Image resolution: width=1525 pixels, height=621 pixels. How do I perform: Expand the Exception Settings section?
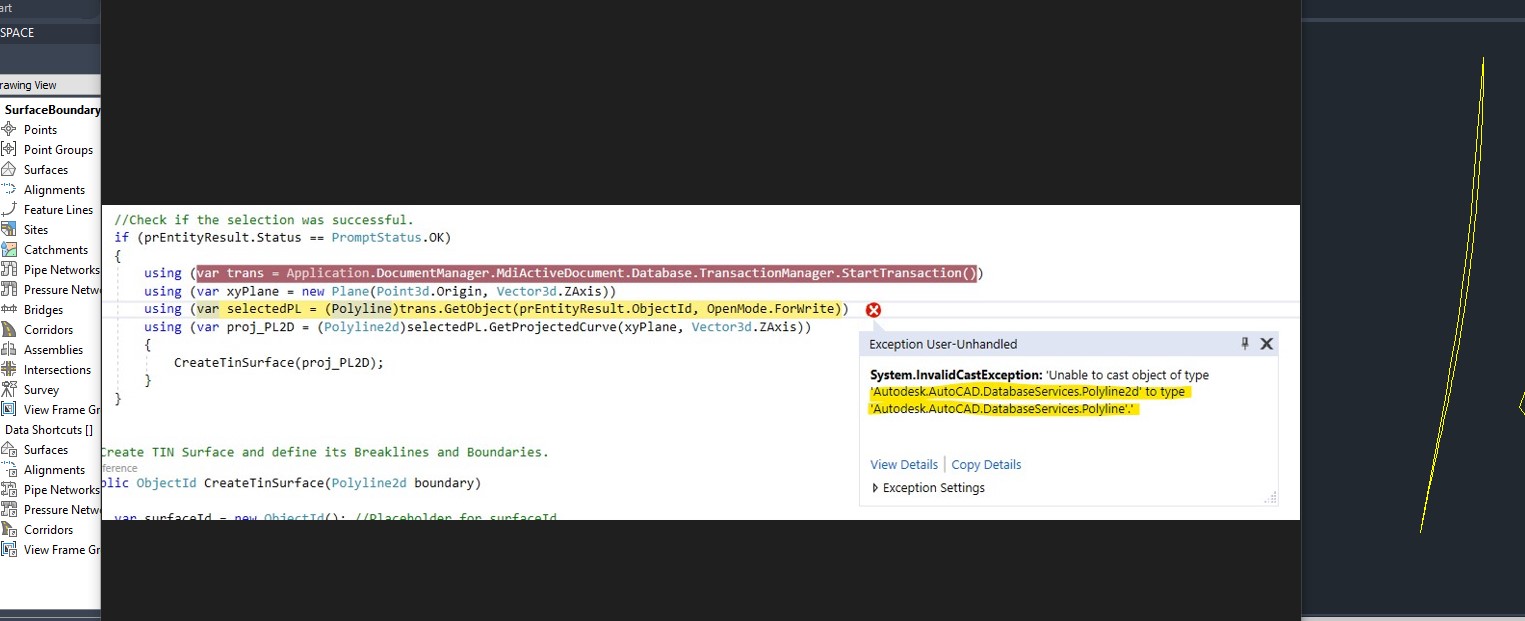(929, 488)
